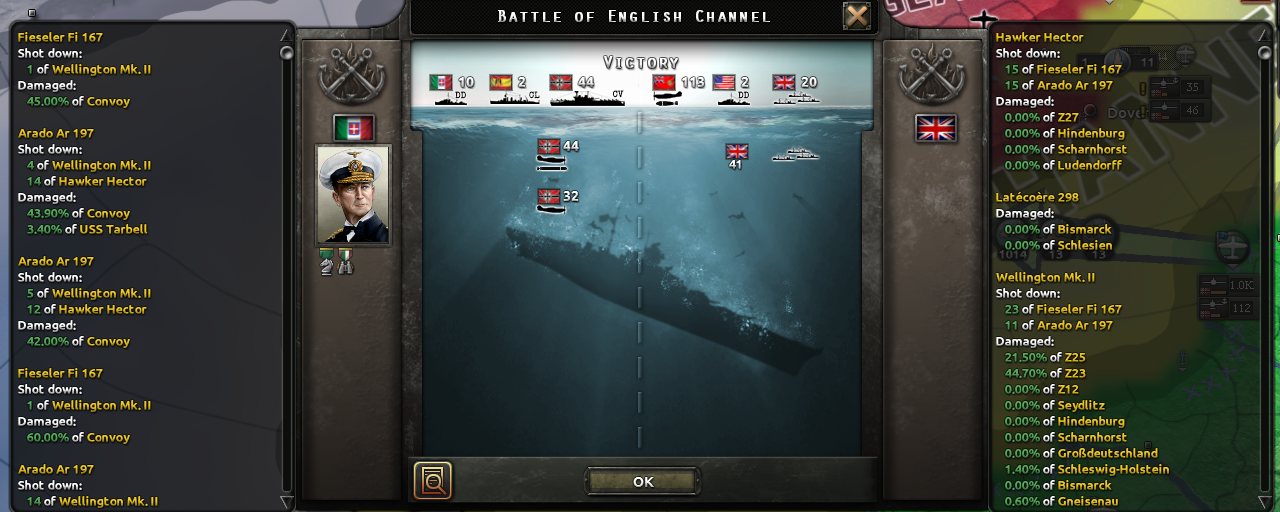Select German carrier icon showing 44
Image resolution: width=1280 pixels, height=512 pixels.
[x=587, y=89]
